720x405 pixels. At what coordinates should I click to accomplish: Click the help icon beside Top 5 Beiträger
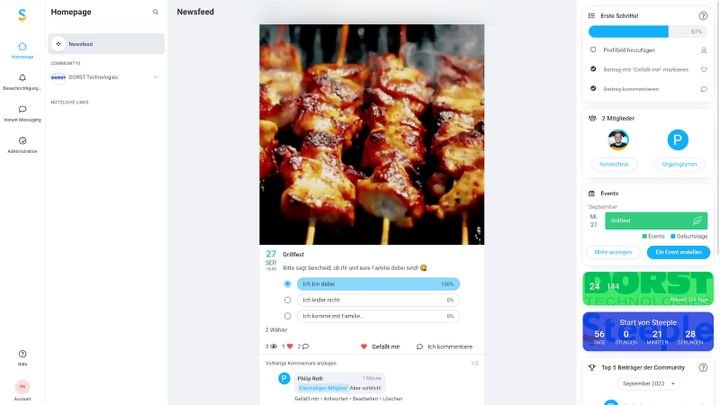(x=703, y=367)
